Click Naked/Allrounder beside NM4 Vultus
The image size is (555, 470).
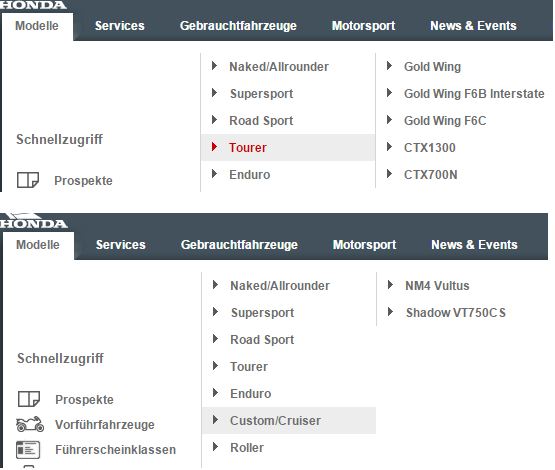click(280, 286)
